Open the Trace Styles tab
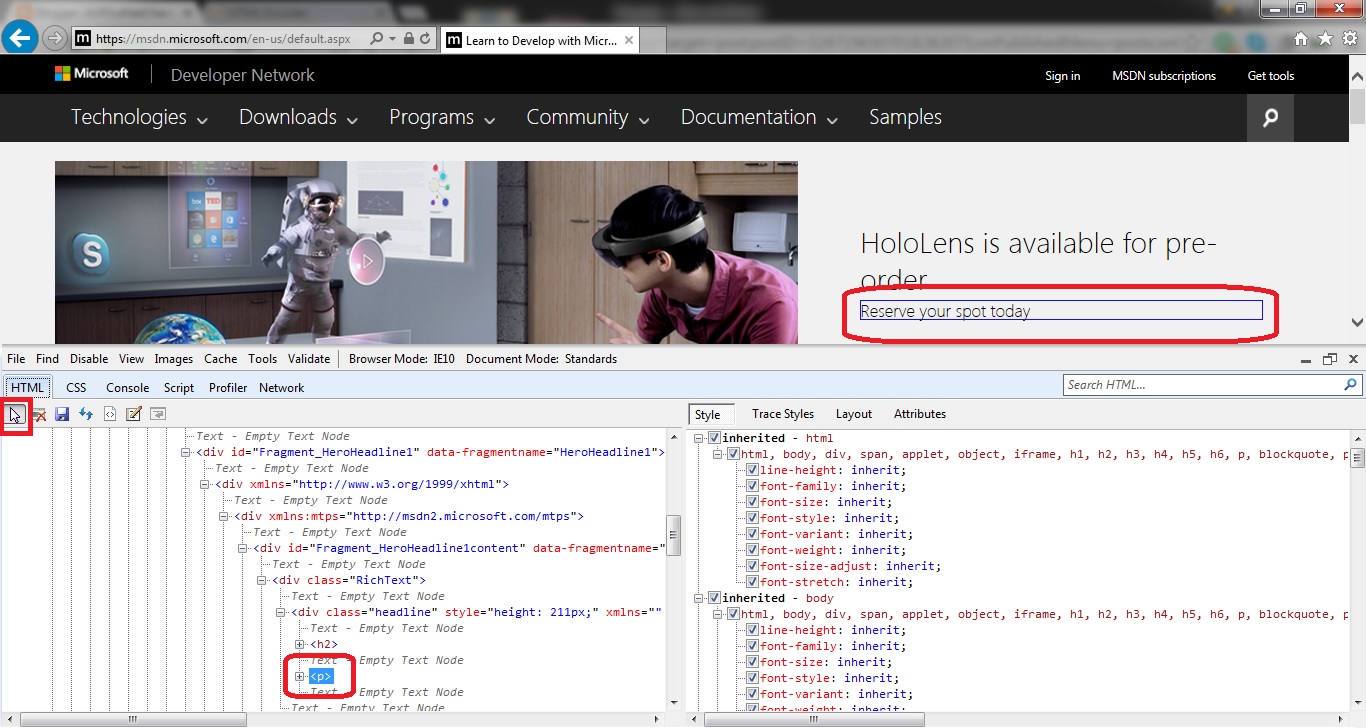The height and width of the screenshot is (728, 1366). tap(783, 414)
